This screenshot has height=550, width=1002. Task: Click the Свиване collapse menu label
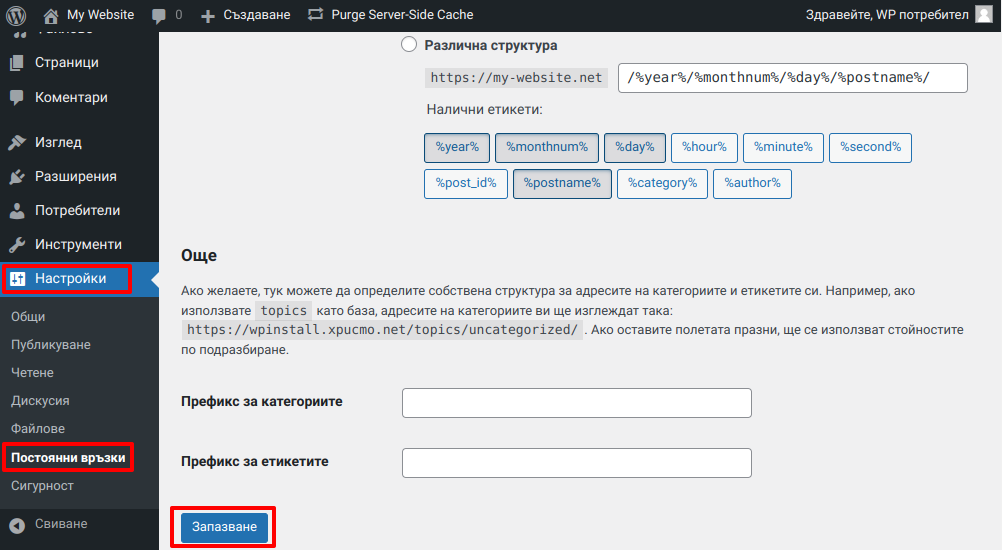click(61, 524)
